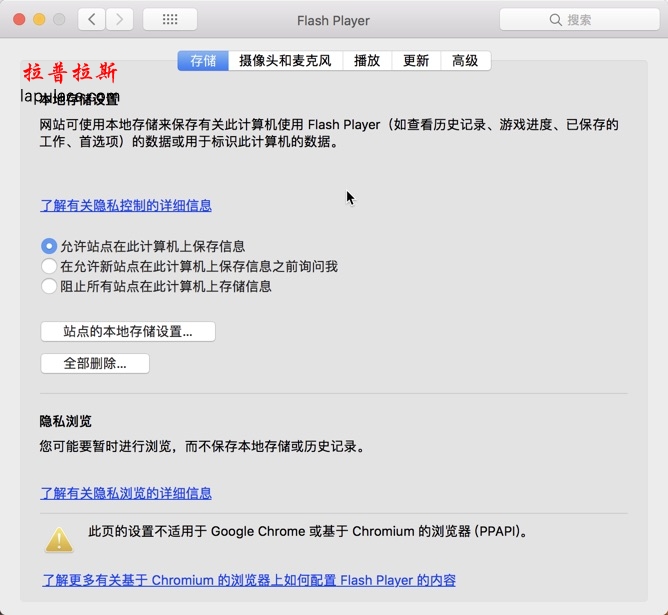Click the Flash Player window title
Viewport: 668px width, 615px height.
[333, 20]
